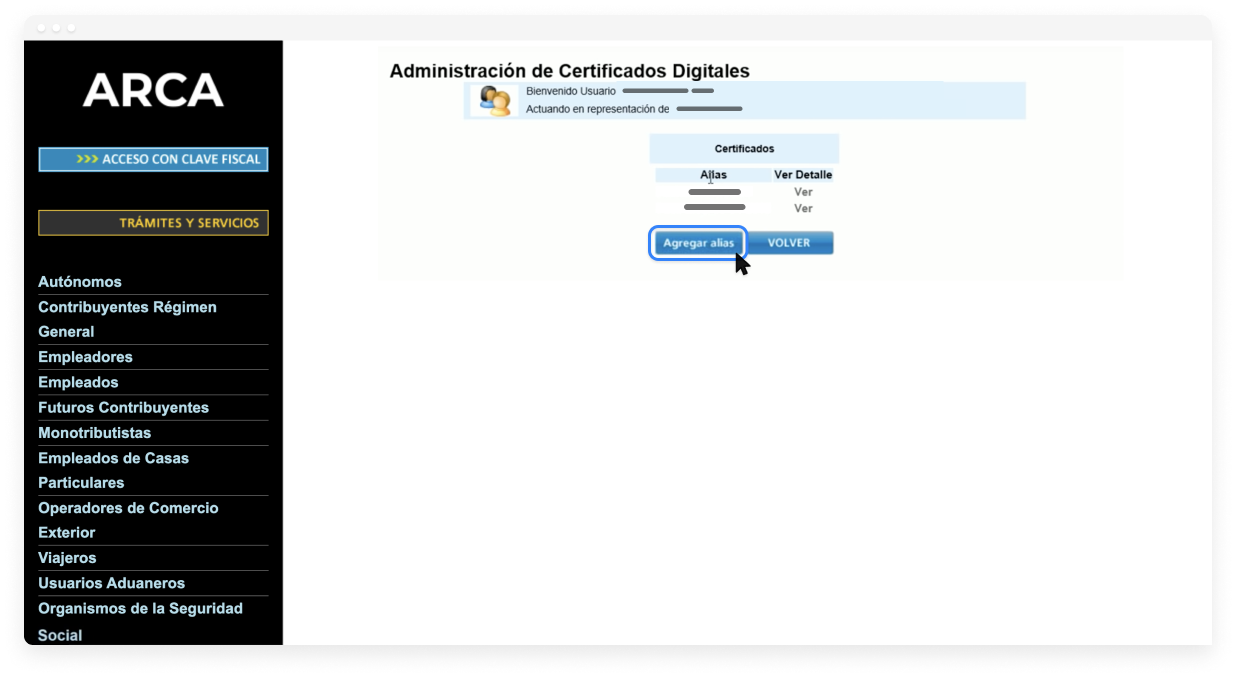The image size is (1236, 678).
Task: Select Empleados in the sidebar
Action: click(78, 382)
